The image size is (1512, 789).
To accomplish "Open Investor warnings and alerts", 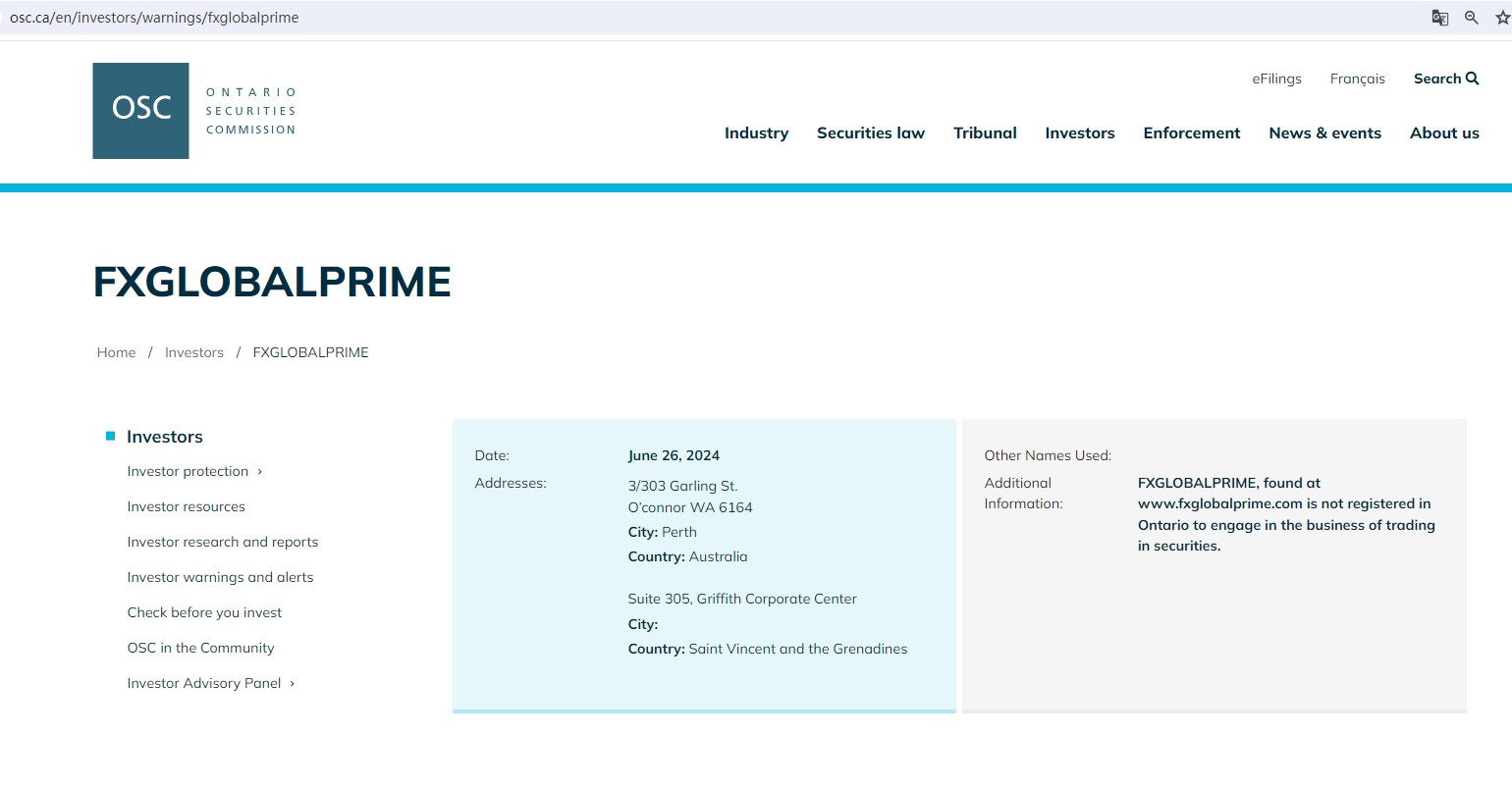I will point(220,577).
